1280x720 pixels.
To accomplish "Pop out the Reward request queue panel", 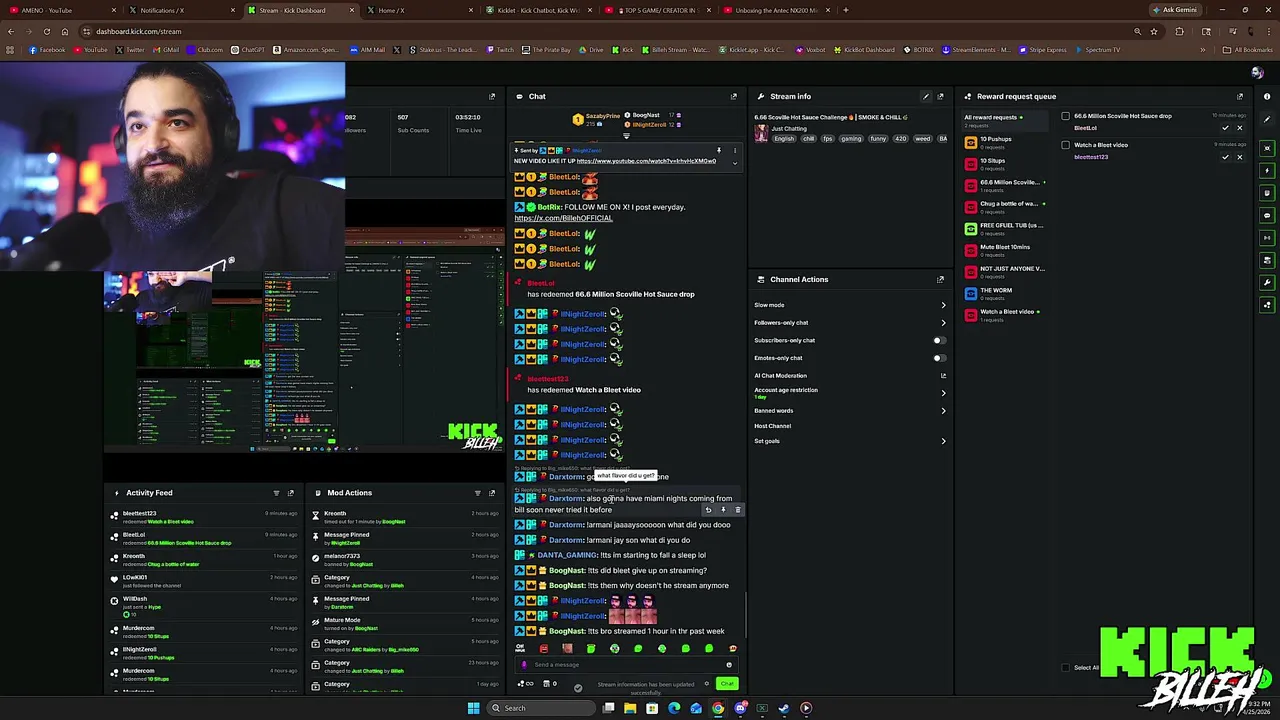I will click(1240, 97).
